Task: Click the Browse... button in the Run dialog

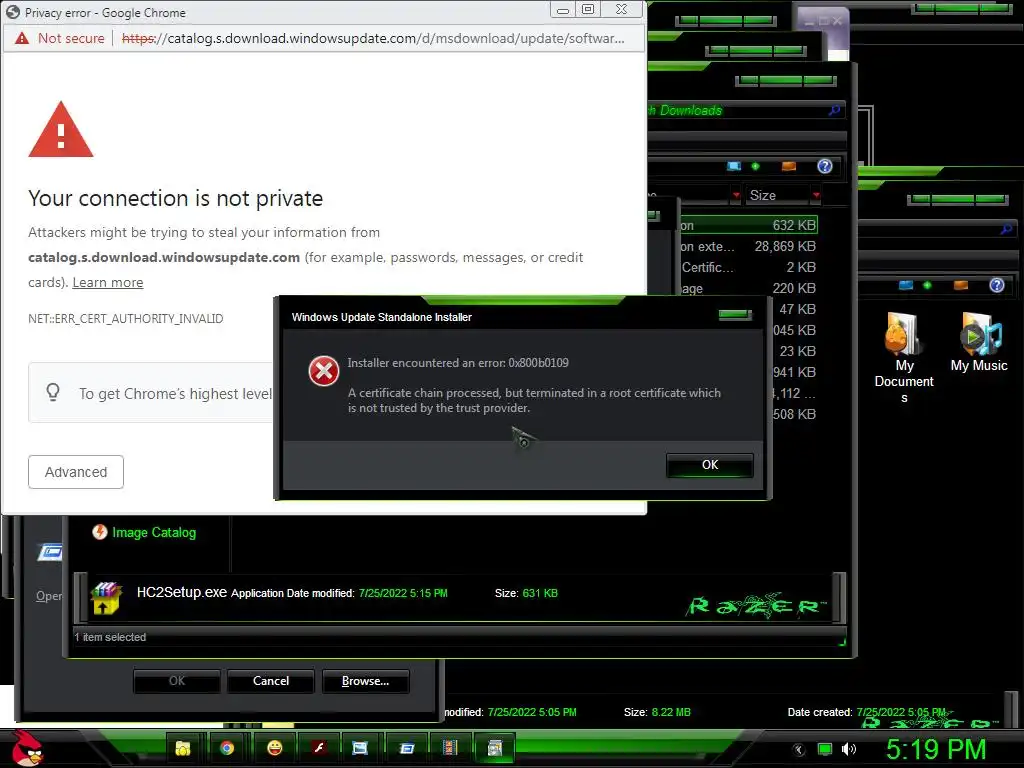Action: click(366, 681)
